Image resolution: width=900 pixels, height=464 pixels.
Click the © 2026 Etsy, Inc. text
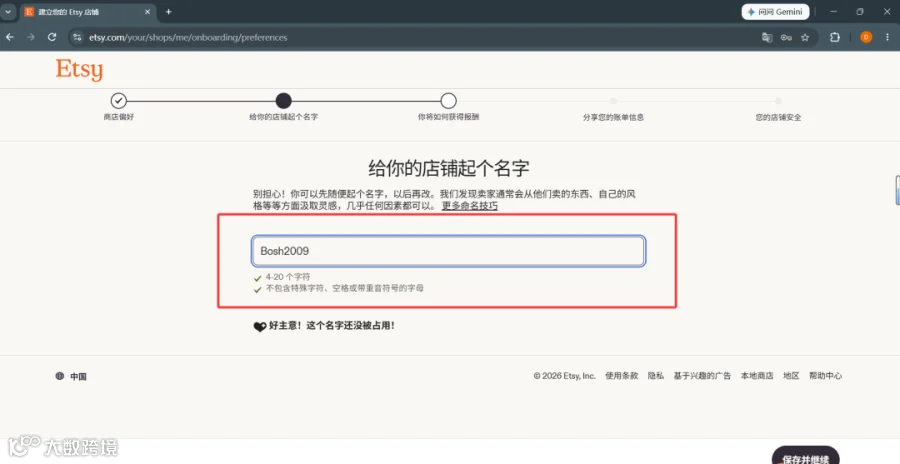coord(565,376)
